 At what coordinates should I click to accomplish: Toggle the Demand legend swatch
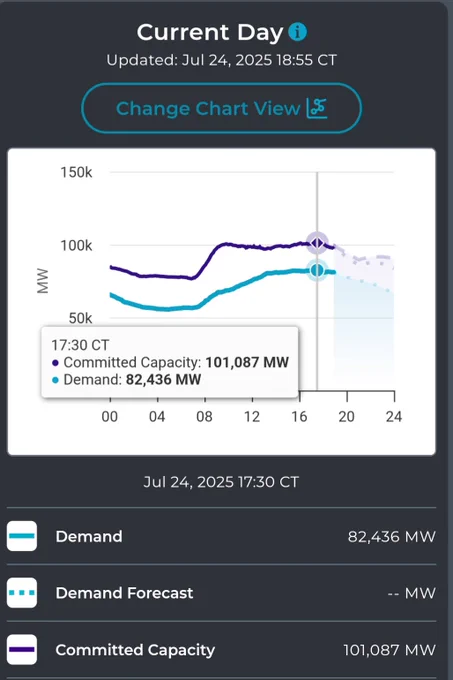point(22,536)
